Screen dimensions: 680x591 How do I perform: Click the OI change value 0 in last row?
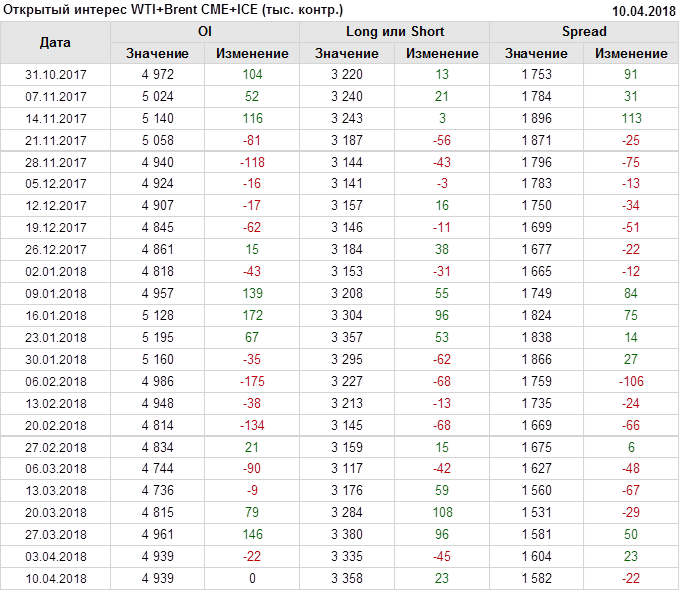tap(252, 578)
